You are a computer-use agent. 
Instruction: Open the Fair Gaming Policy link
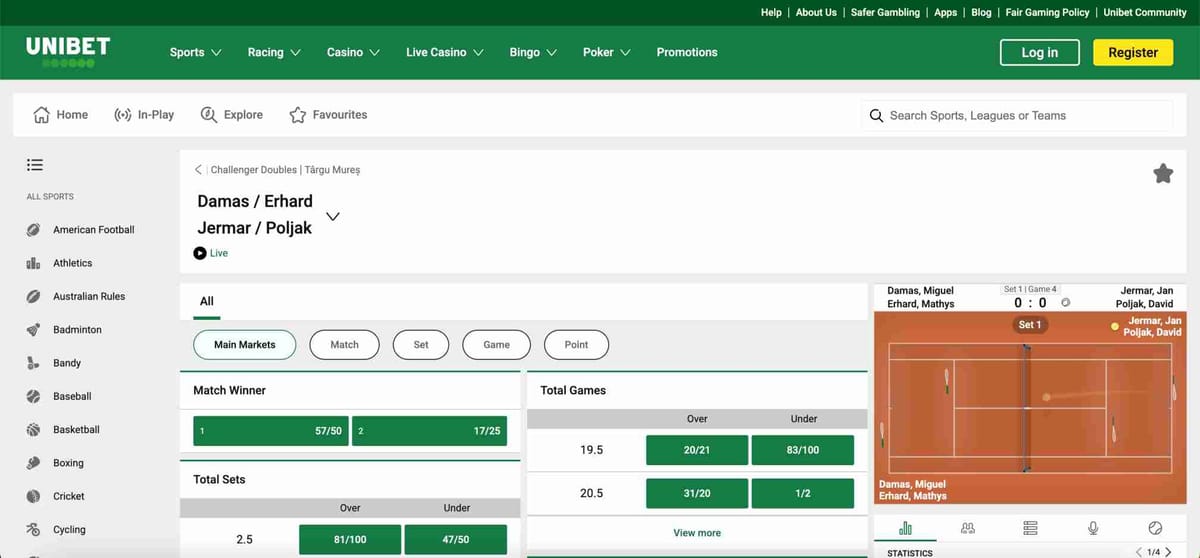click(x=1048, y=12)
